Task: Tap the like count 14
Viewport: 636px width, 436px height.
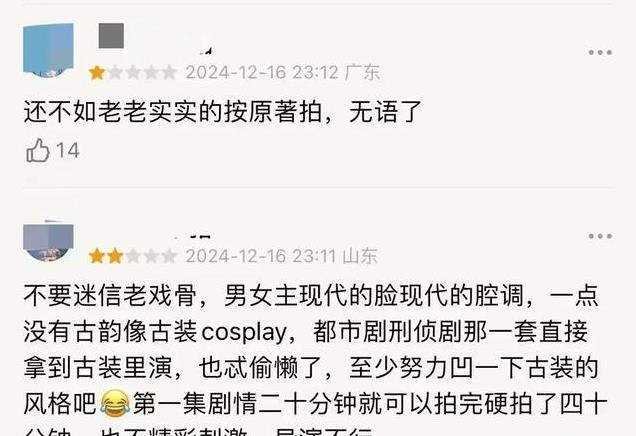Action: (x=67, y=150)
